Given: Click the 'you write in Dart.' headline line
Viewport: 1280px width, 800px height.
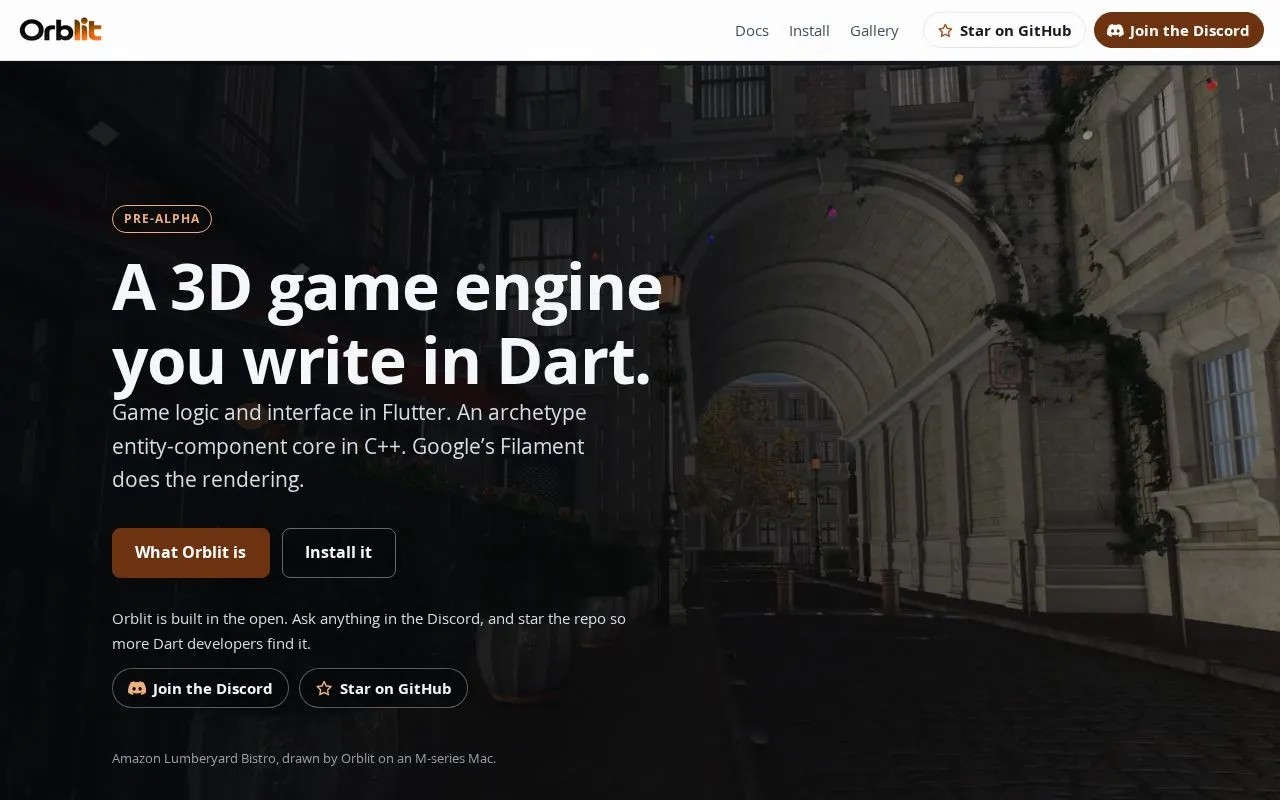Looking at the screenshot, I should [382, 360].
